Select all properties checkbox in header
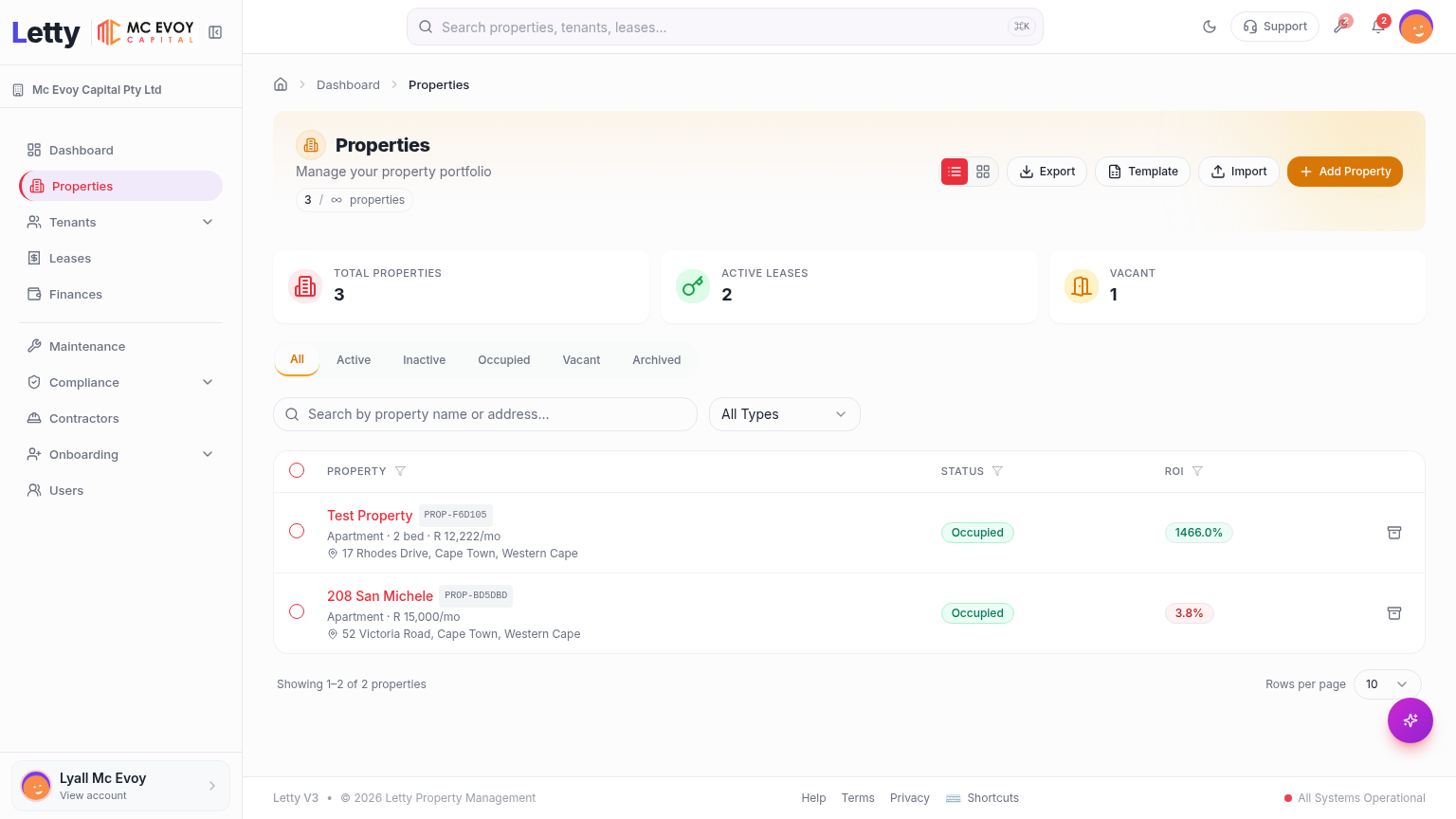This screenshot has width=1456, height=819. (297, 470)
